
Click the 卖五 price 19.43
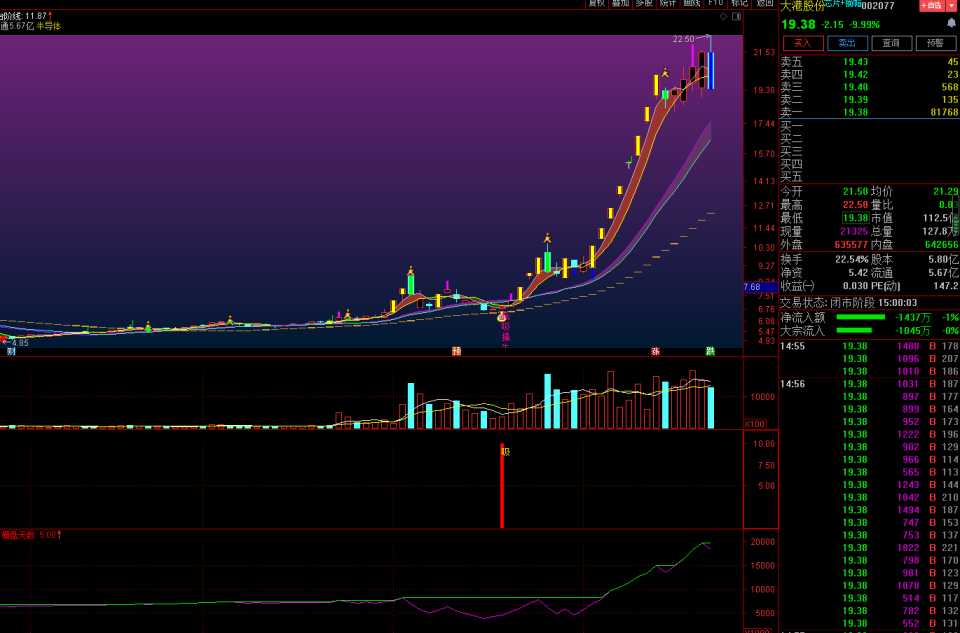coord(855,62)
